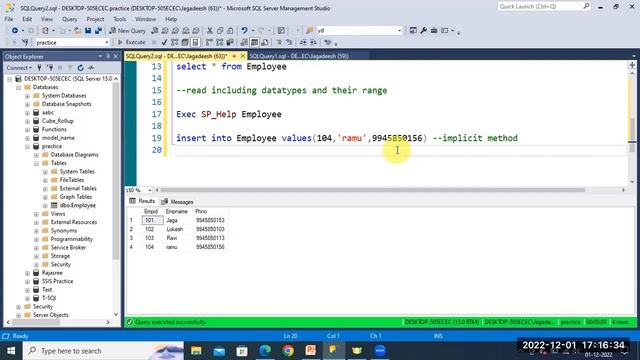This screenshot has height=360, width=640.
Task: Click the Toolbox icon beside the wrench
Action: pos(434,31)
